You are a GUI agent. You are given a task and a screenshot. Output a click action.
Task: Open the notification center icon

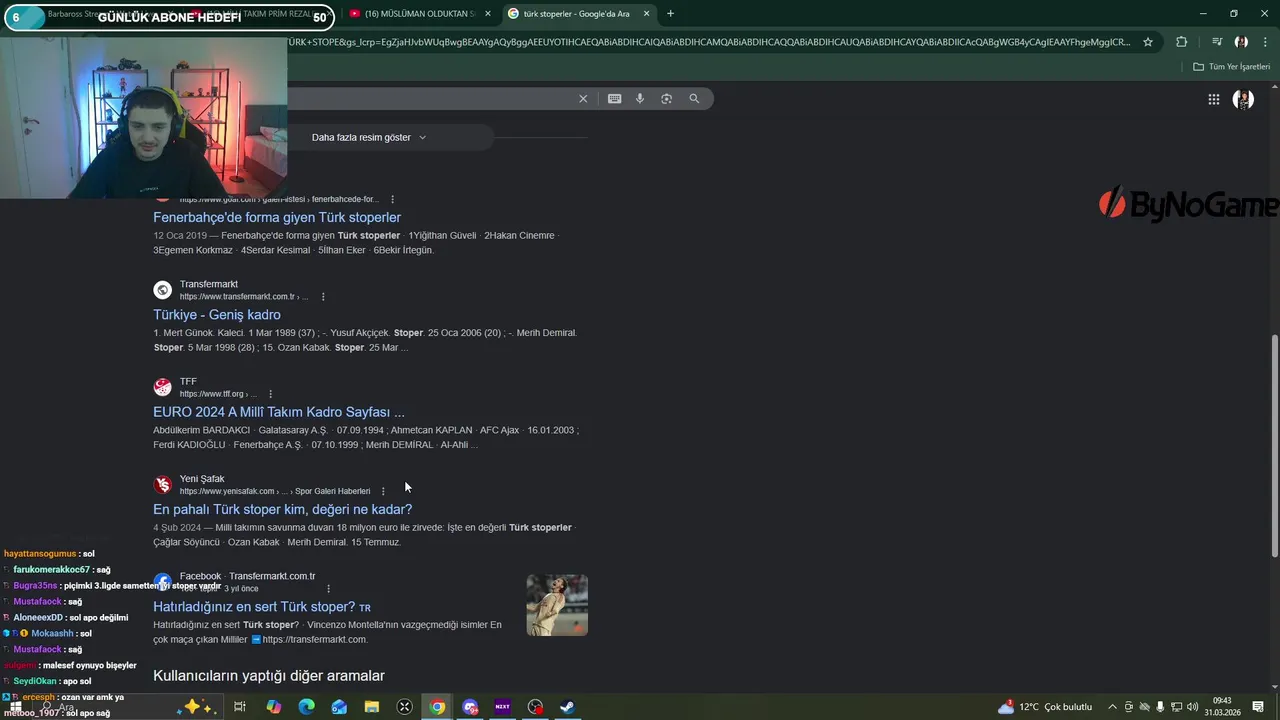(x=1258, y=707)
